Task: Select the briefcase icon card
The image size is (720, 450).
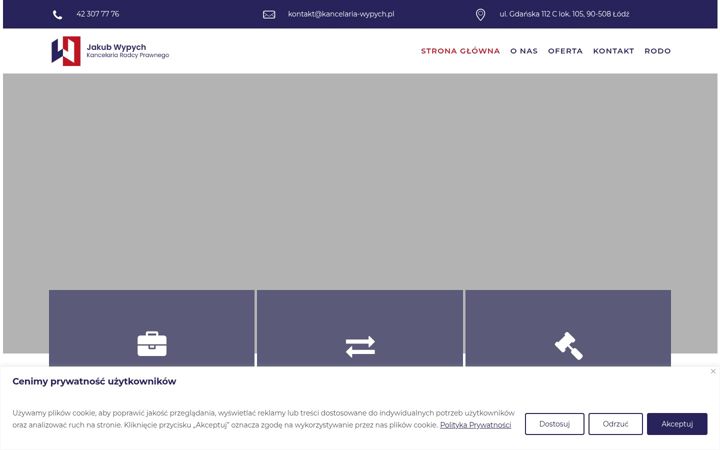Action: (x=152, y=328)
